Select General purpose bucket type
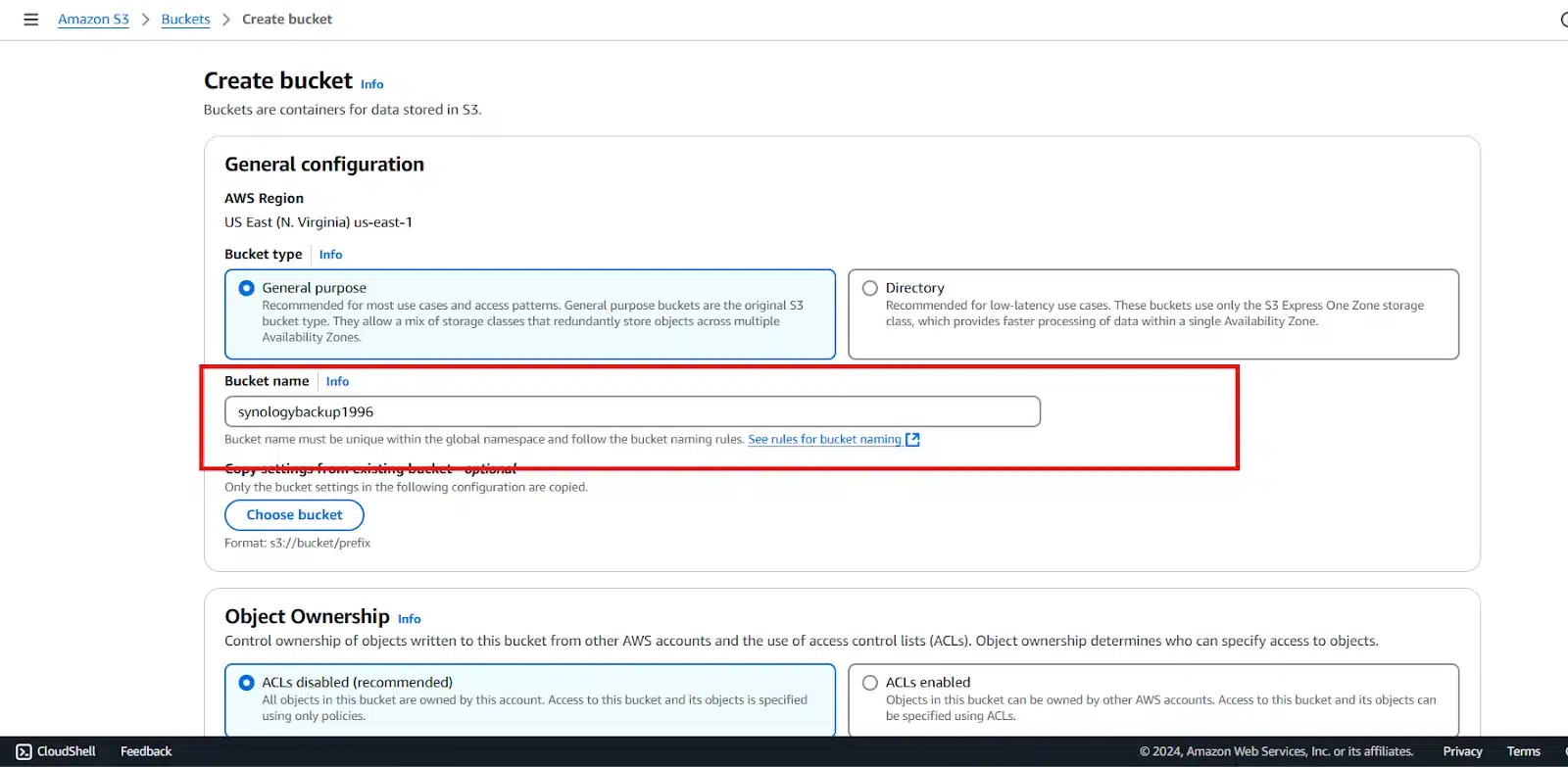 point(247,288)
